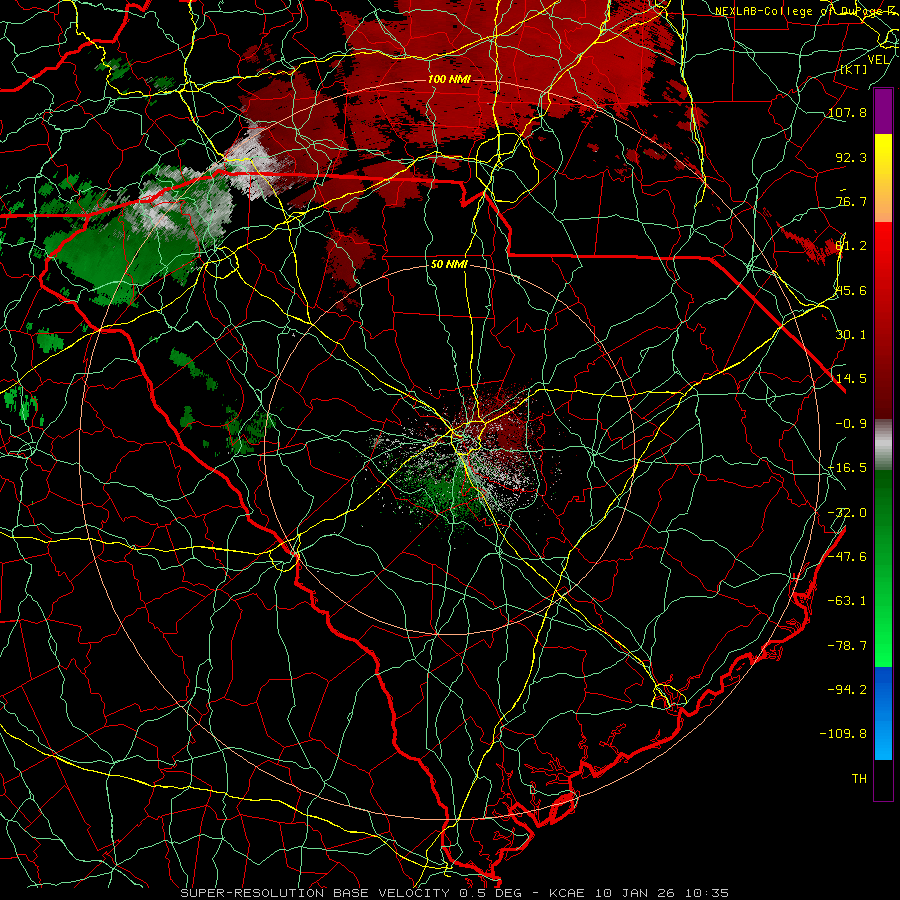Click the "100 NMI" range ring label
Screen dimensions: 900x900
coord(448,79)
